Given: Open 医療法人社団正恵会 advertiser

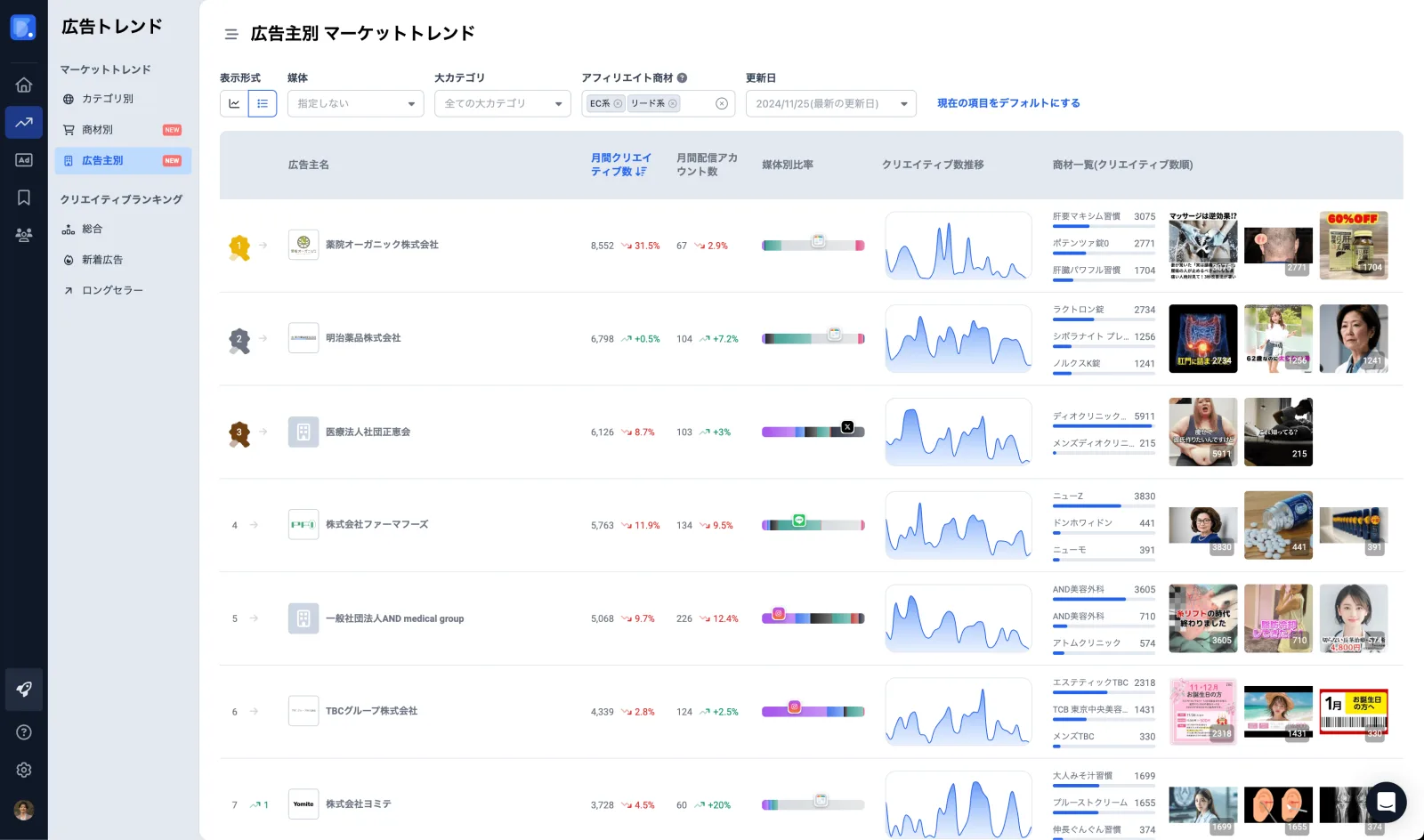Looking at the screenshot, I should (x=368, y=432).
